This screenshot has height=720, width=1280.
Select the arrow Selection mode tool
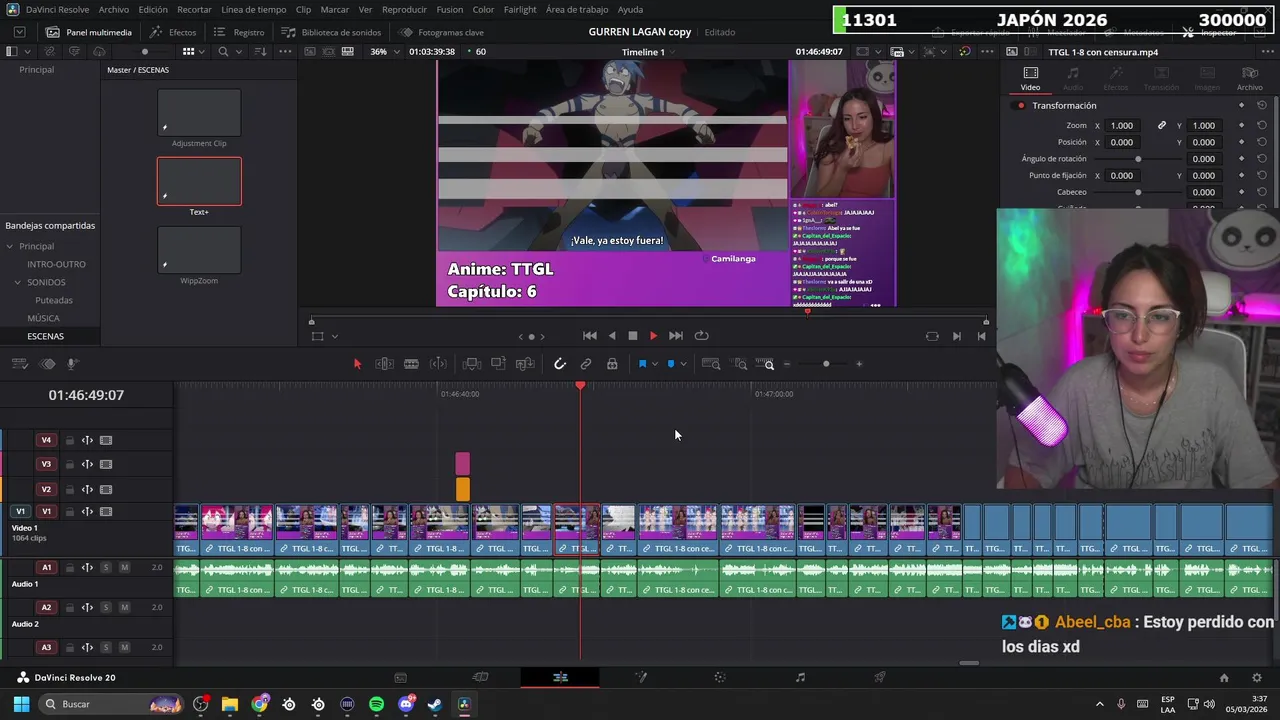pos(357,364)
